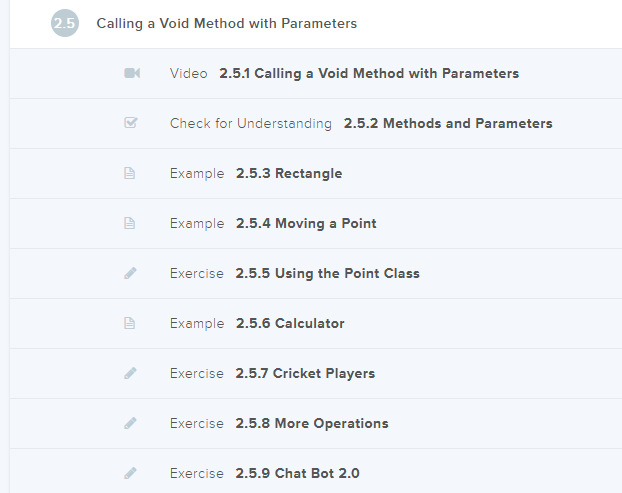Click the document icon next to Moving a Point

[130, 223]
